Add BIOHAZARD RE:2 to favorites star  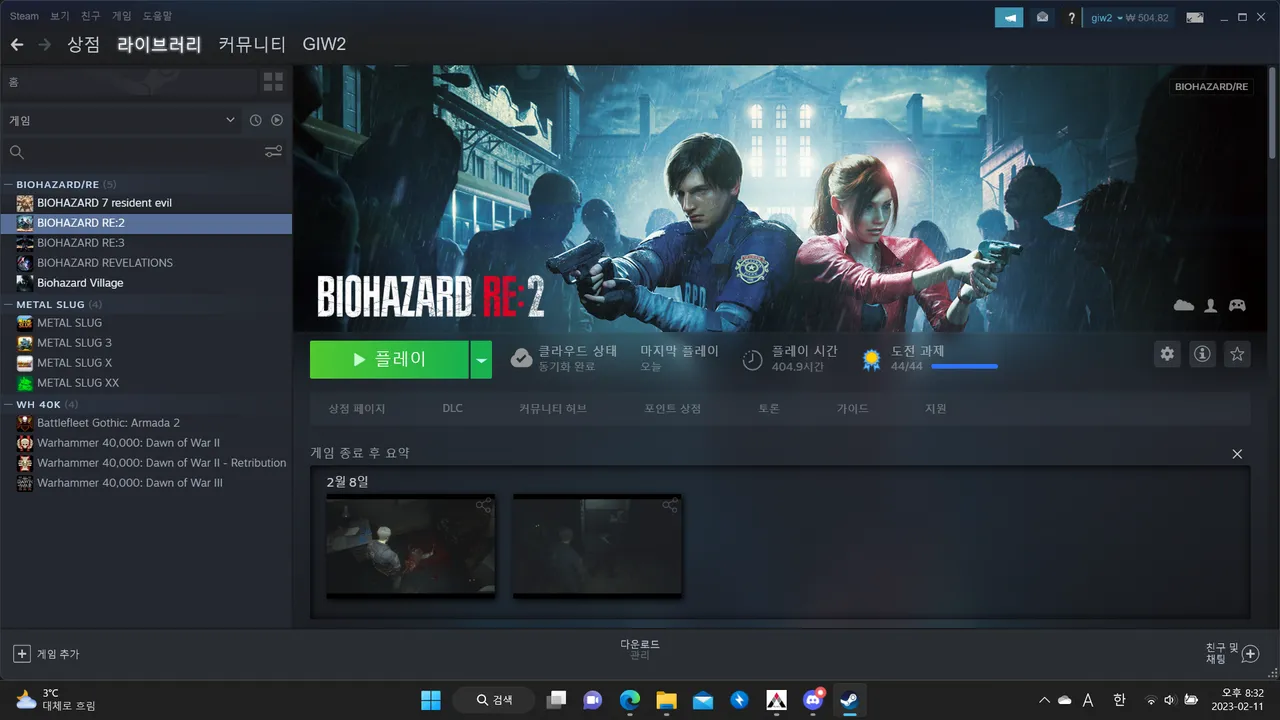click(1237, 354)
